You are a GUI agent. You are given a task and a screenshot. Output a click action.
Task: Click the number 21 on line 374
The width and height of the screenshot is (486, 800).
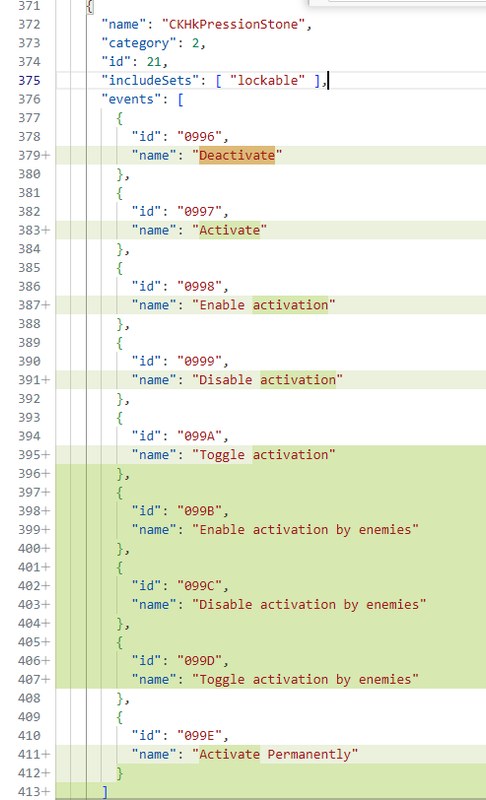(x=154, y=62)
